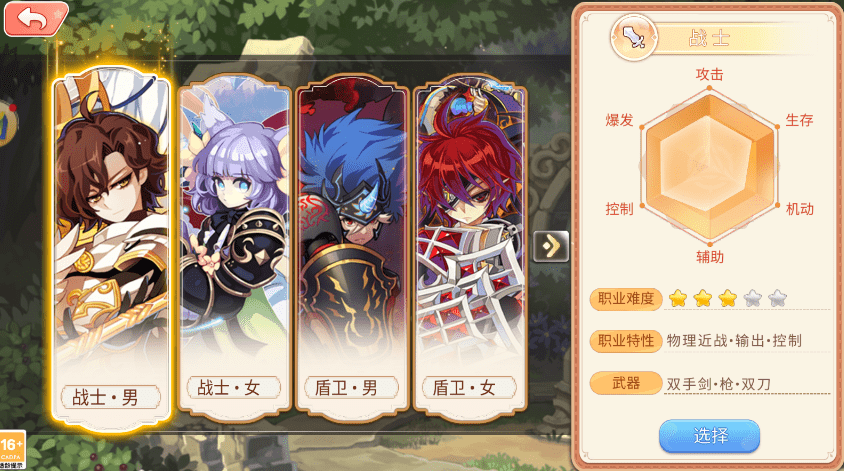The width and height of the screenshot is (844, 471).
Task: Click the 攻击 stat label on the chart
Action: [709, 74]
